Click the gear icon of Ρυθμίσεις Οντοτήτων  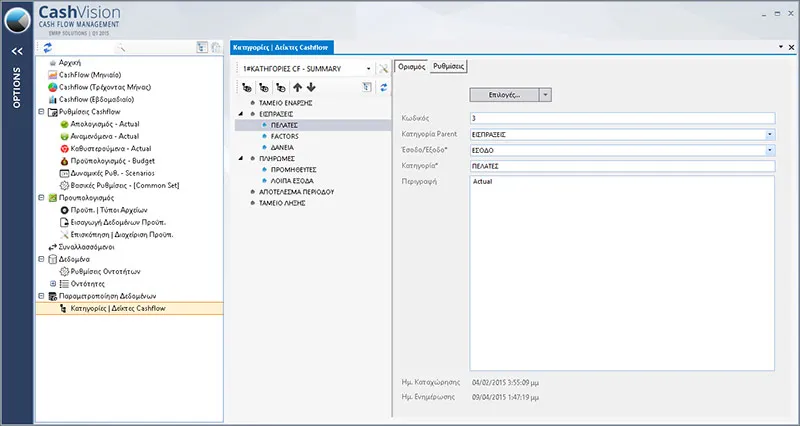click(x=64, y=271)
